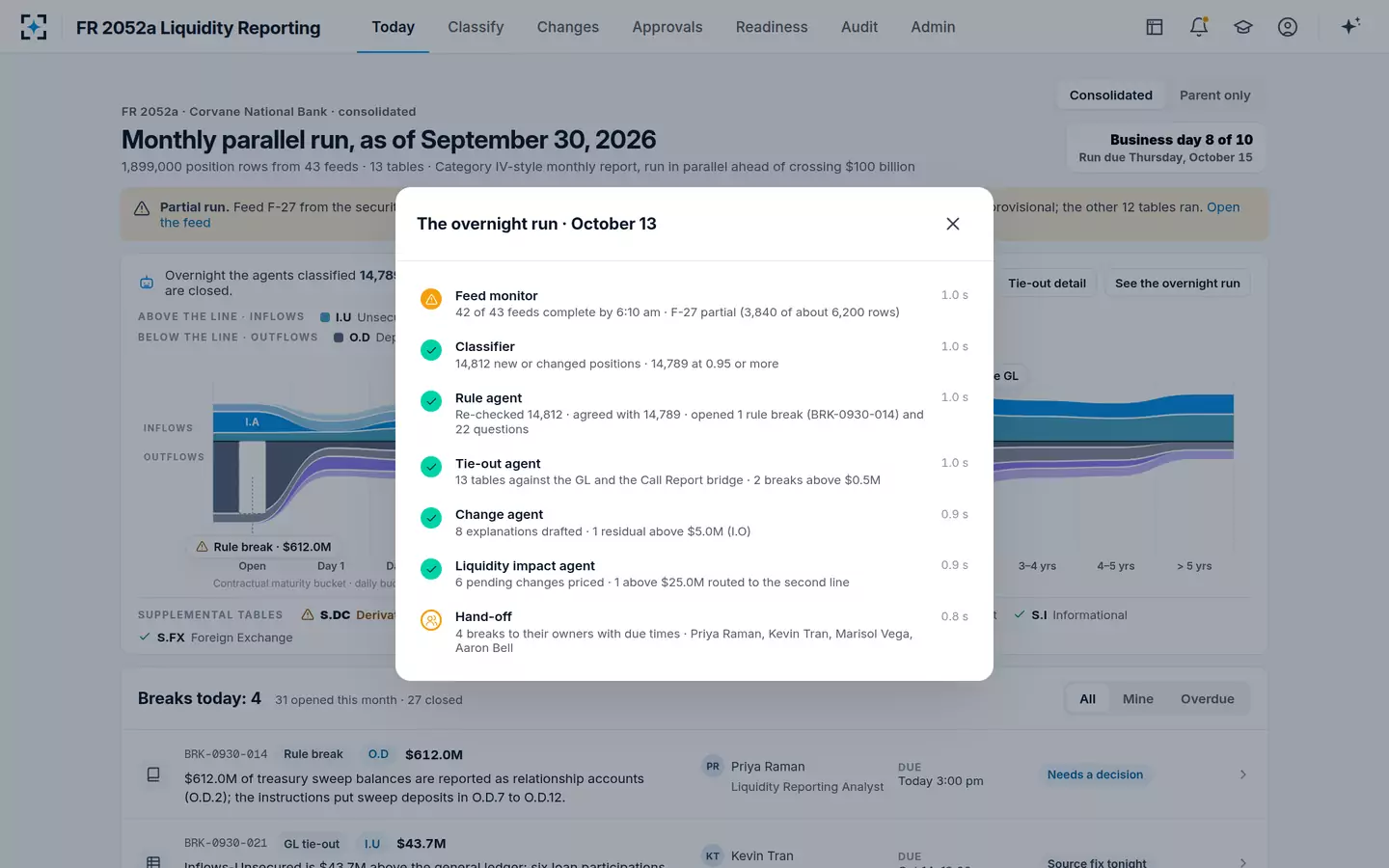Screen dimensions: 1389x868
Task: Click the table icon on BRK-0930-021 row
Action: click(x=153, y=862)
